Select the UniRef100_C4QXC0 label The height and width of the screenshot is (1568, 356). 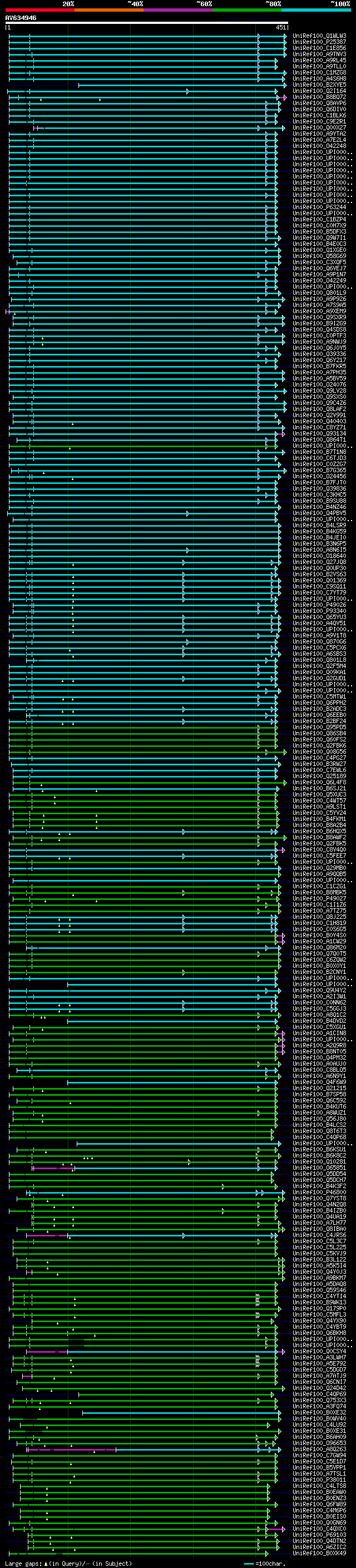pos(319,1529)
